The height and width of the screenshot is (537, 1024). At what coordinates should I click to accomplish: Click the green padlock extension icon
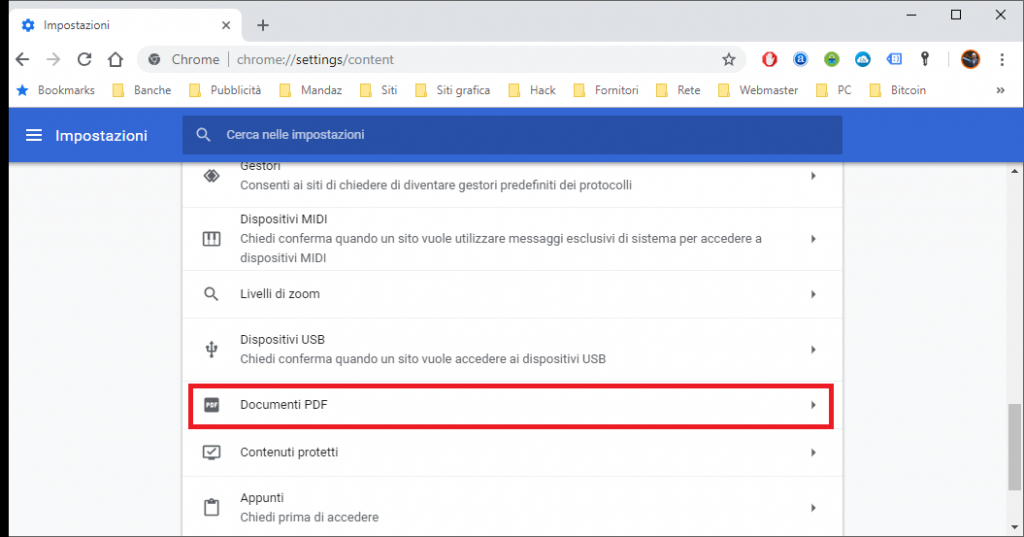(x=831, y=60)
